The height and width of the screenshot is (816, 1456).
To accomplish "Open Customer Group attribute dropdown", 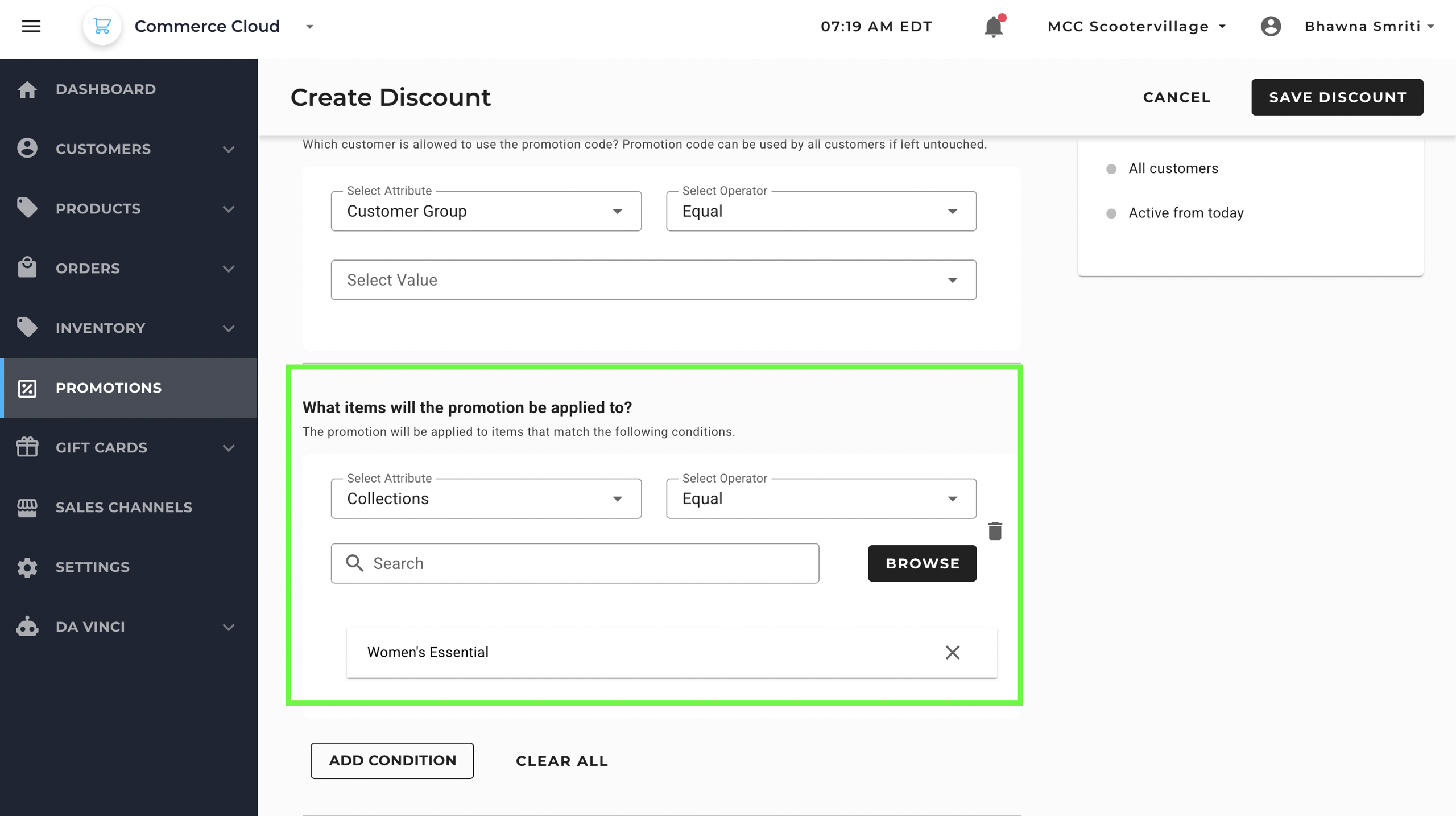I will click(x=486, y=211).
